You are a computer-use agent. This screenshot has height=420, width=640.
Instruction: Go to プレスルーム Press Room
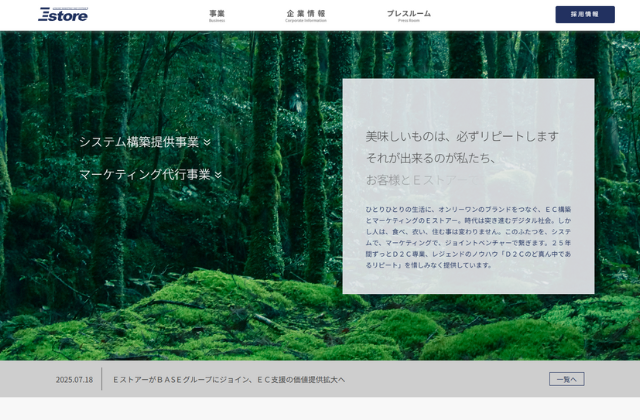[x=408, y=15]
